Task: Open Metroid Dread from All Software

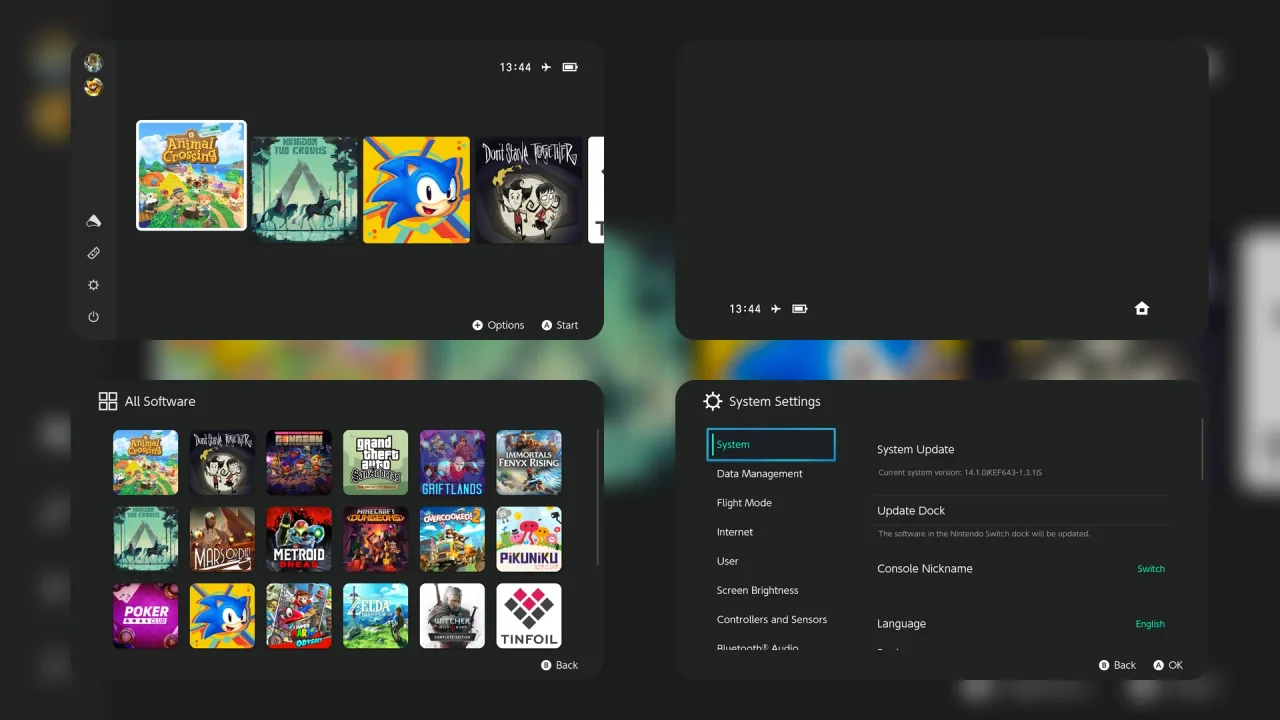Action: (x=298, y=539)
